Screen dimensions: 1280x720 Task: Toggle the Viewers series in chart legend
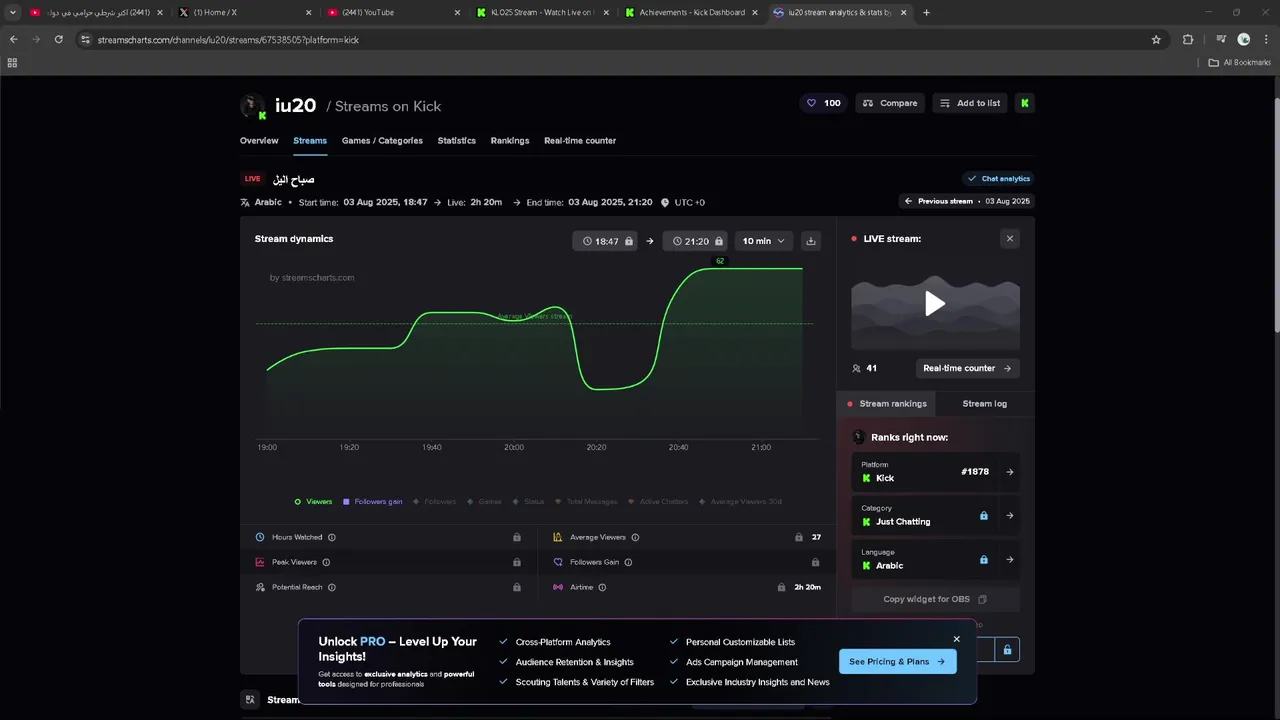313,502
